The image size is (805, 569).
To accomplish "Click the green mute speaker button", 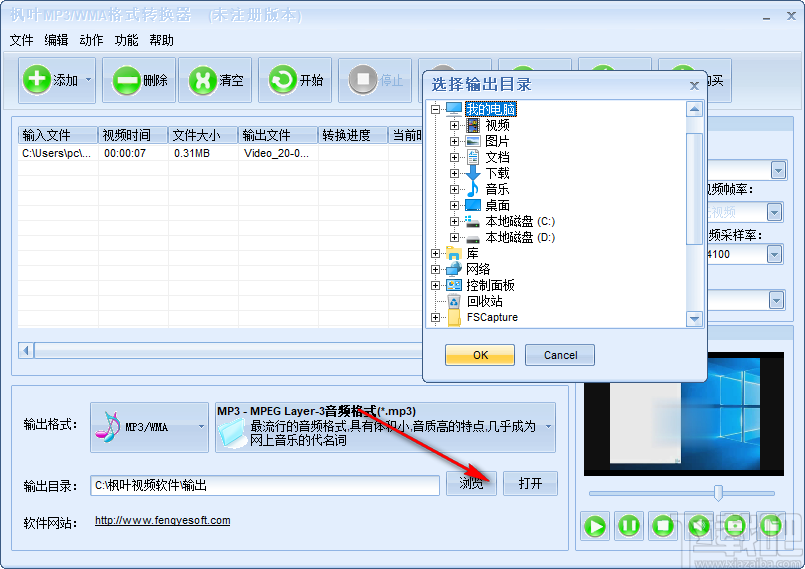I will pos(699,526).
